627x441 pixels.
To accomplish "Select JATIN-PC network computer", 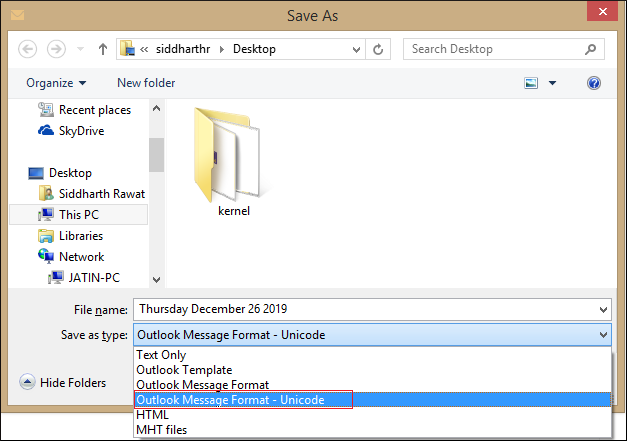I will (x=84, y=277).
